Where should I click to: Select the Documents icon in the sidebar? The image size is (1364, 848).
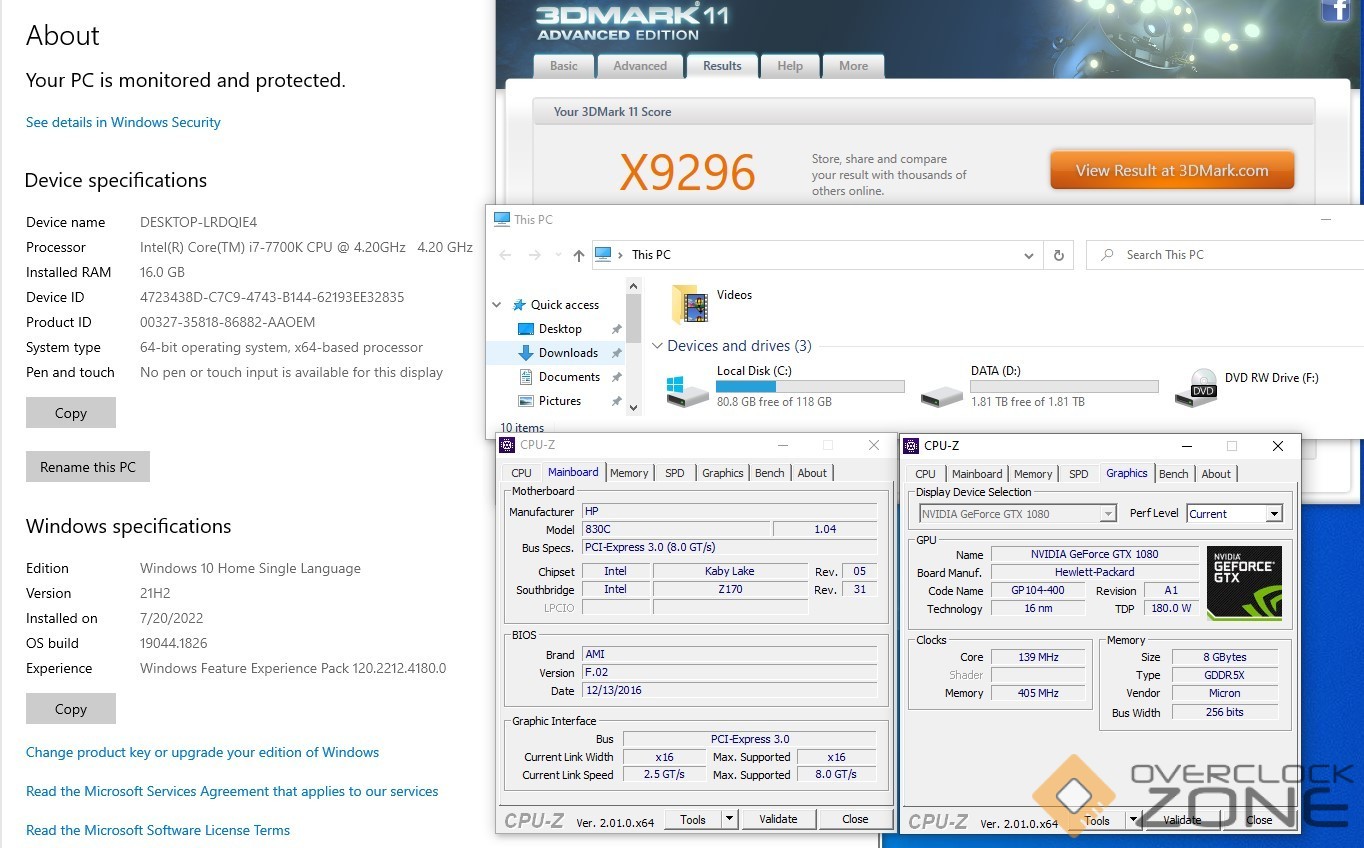[x=527, y=377]
